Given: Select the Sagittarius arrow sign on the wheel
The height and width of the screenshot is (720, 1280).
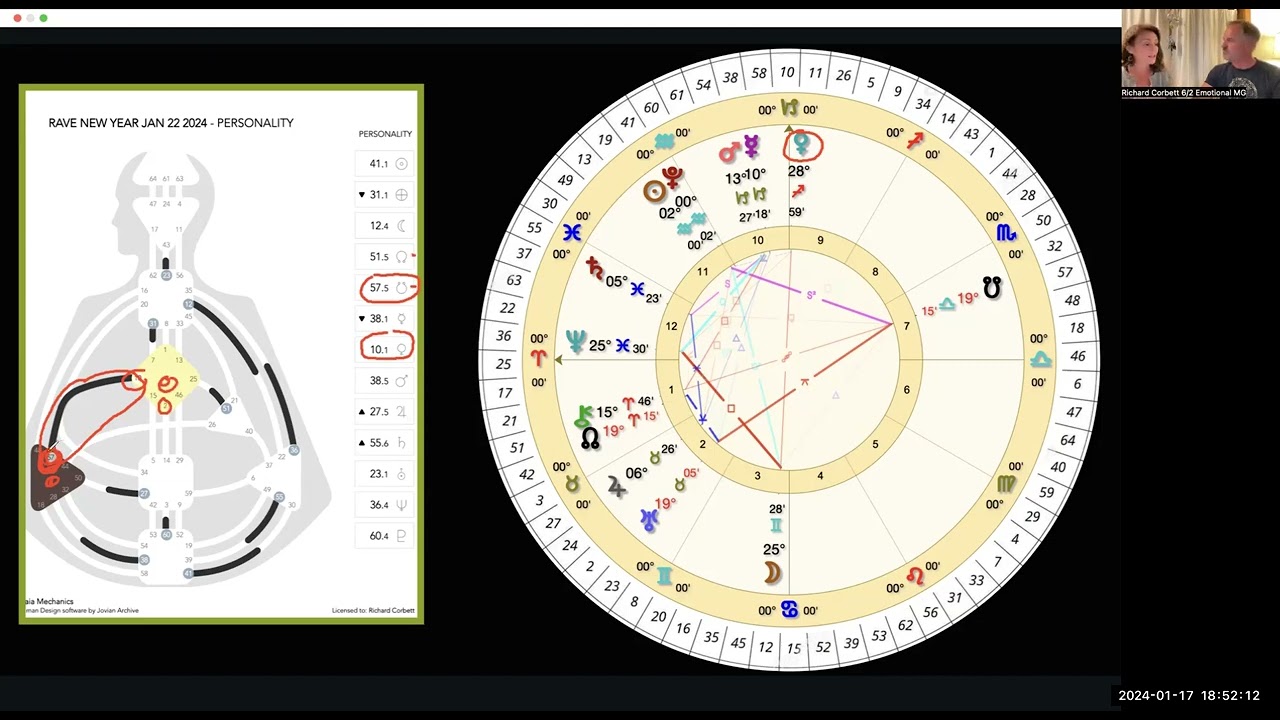Looking at the screenshot, I should [x=915, y=141].
